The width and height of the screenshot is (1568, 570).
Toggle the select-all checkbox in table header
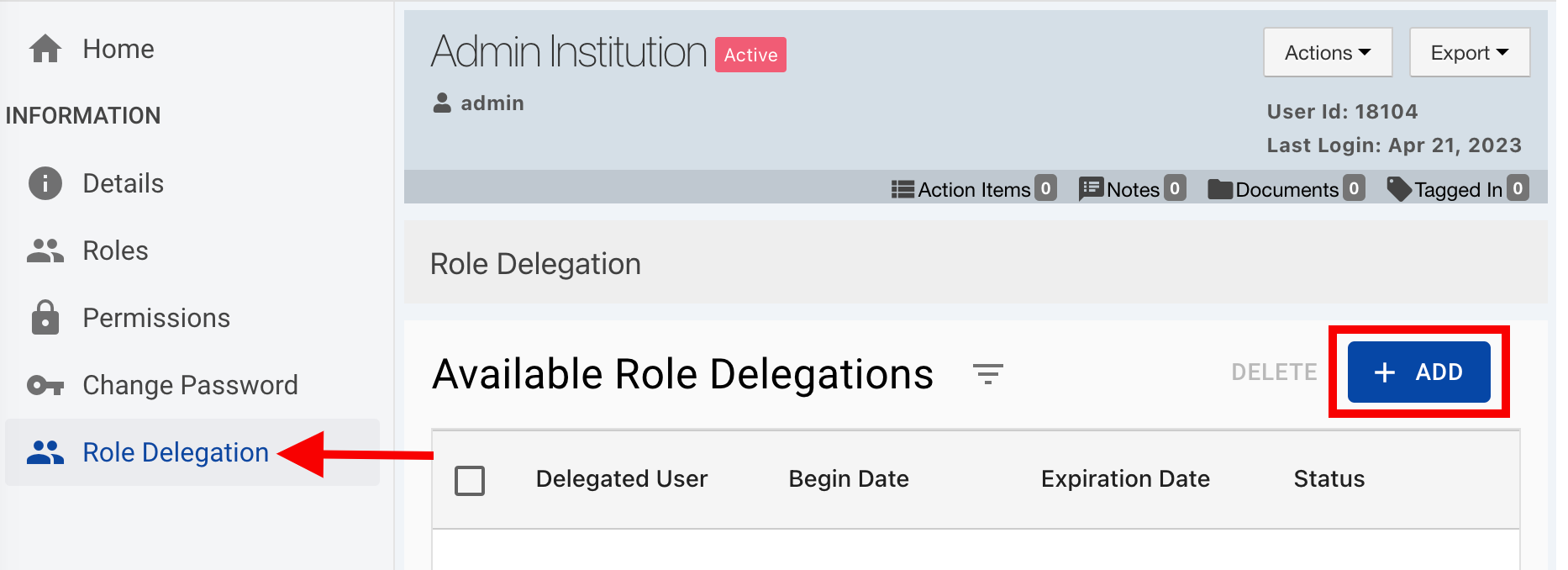pos(470,481)
